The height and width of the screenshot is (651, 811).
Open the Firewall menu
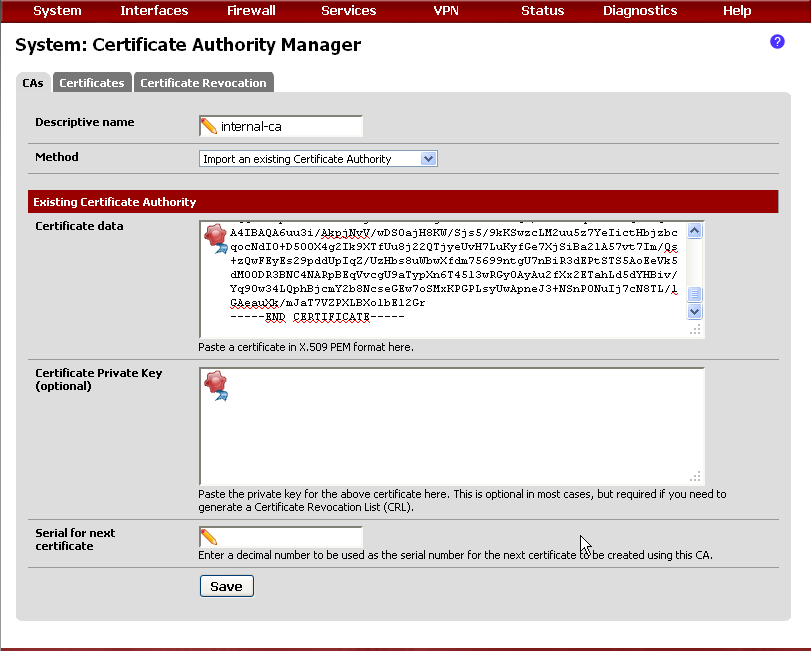coord(251,11)
